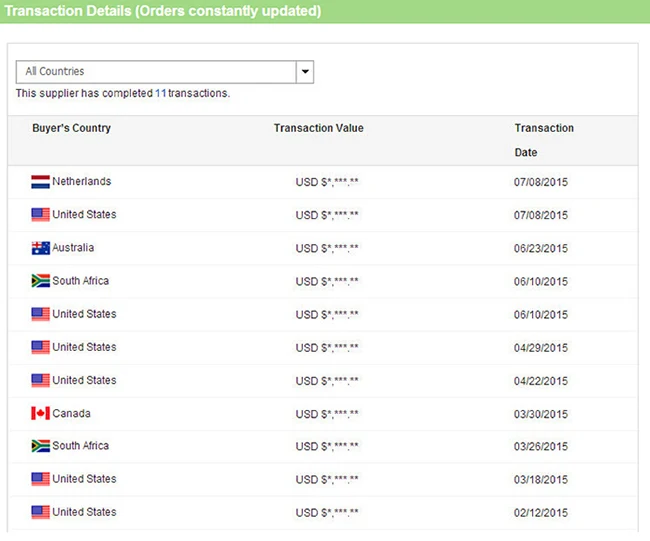650x541 pixels.
Task: Click United States flag dated 07/08/2015
Action: (x=40, y=215)
